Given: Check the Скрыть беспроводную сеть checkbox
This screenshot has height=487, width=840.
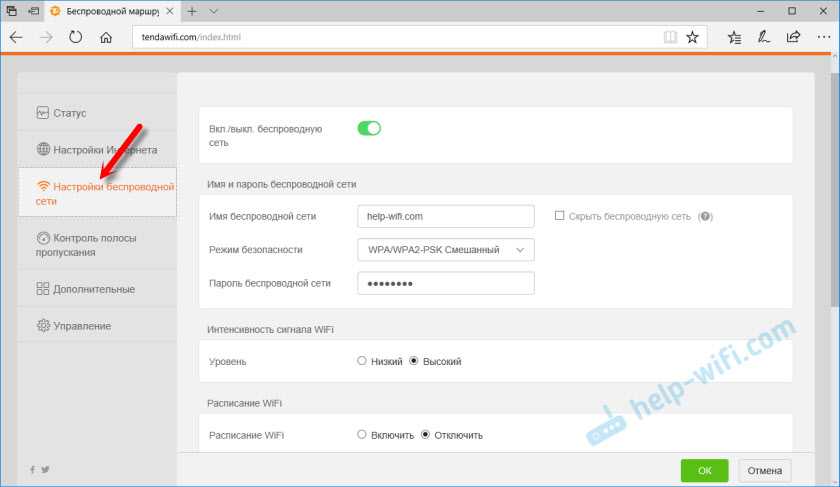Looking at the screenshot, I should coord(561,216).
